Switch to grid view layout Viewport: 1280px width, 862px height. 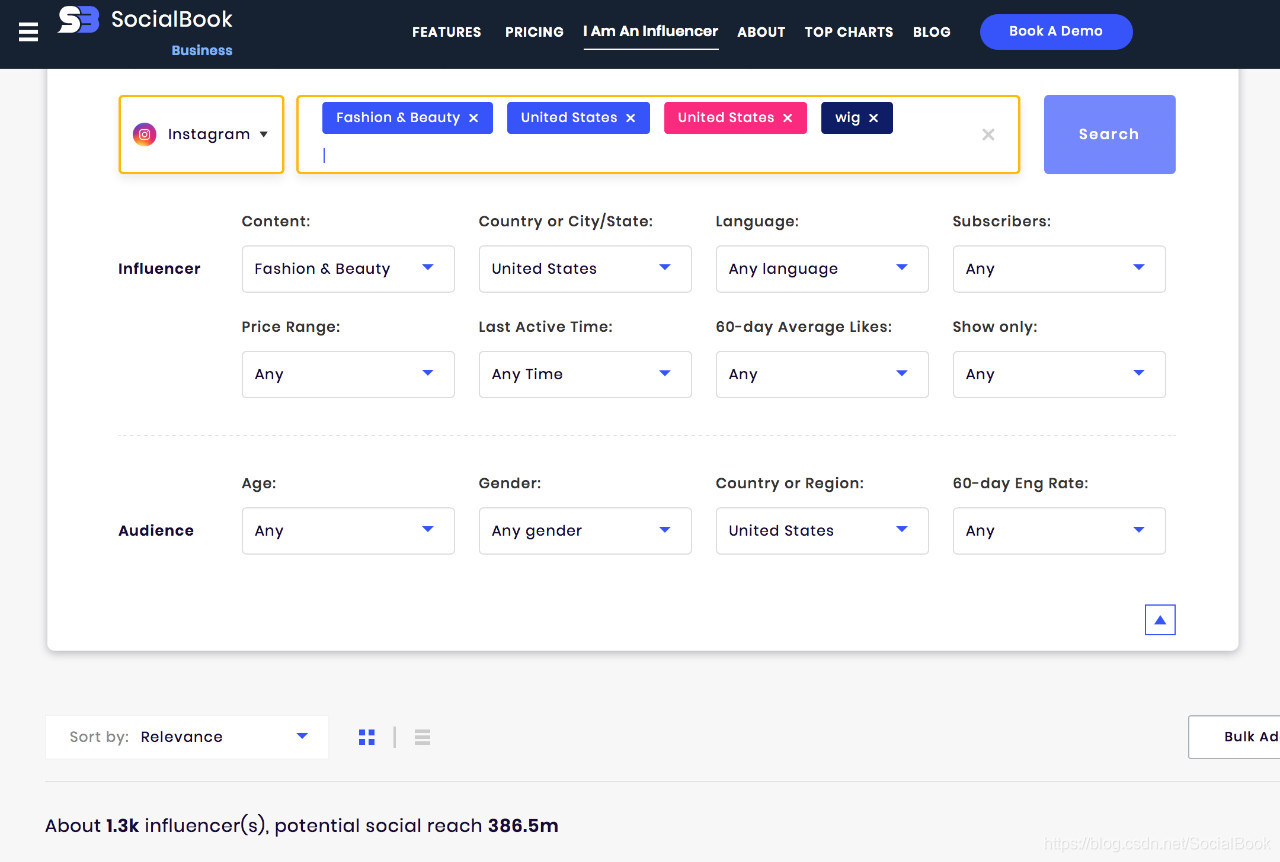coord(367,737)
